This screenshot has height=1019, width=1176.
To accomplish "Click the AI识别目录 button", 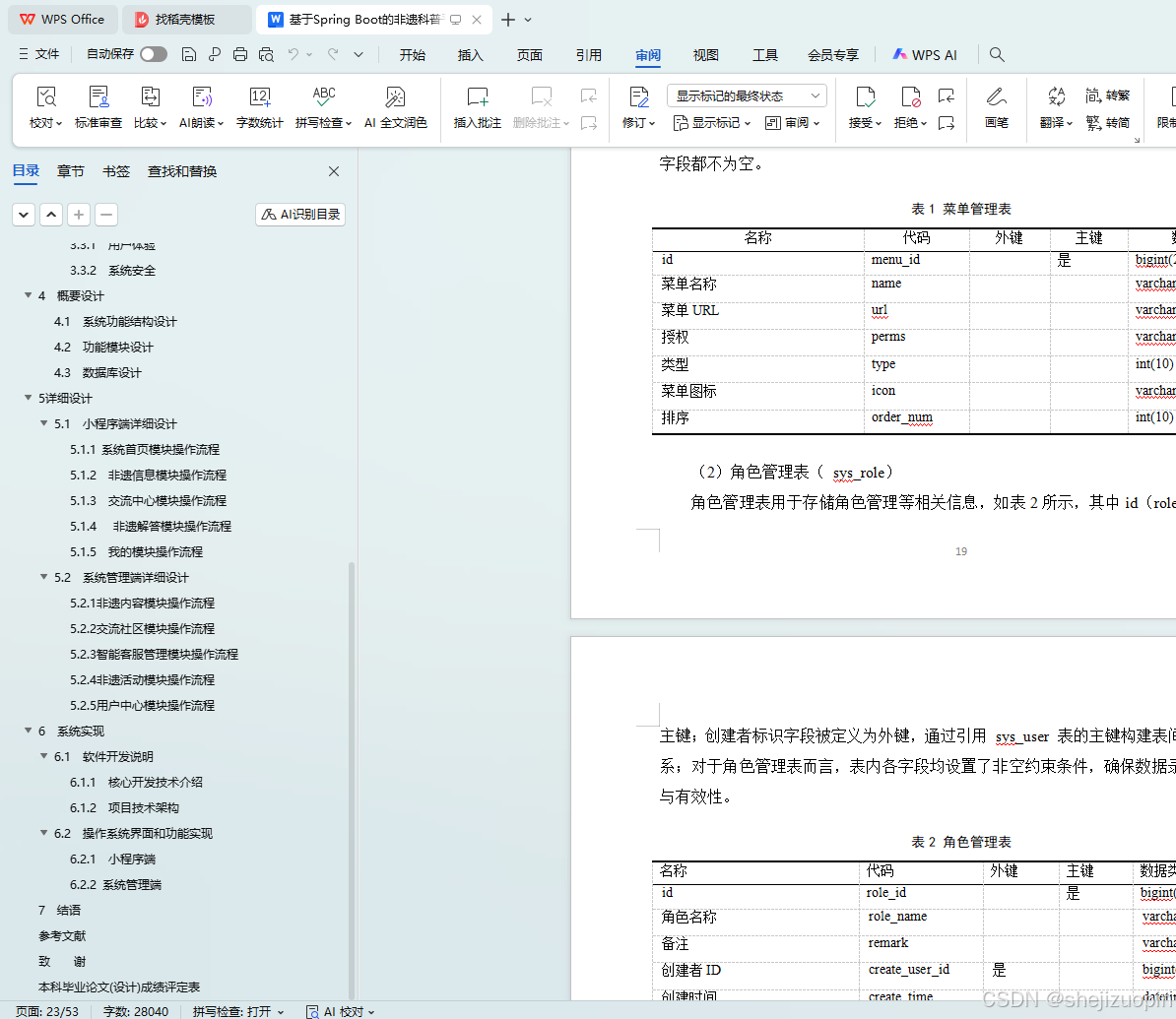I will (x=300, y=215).
